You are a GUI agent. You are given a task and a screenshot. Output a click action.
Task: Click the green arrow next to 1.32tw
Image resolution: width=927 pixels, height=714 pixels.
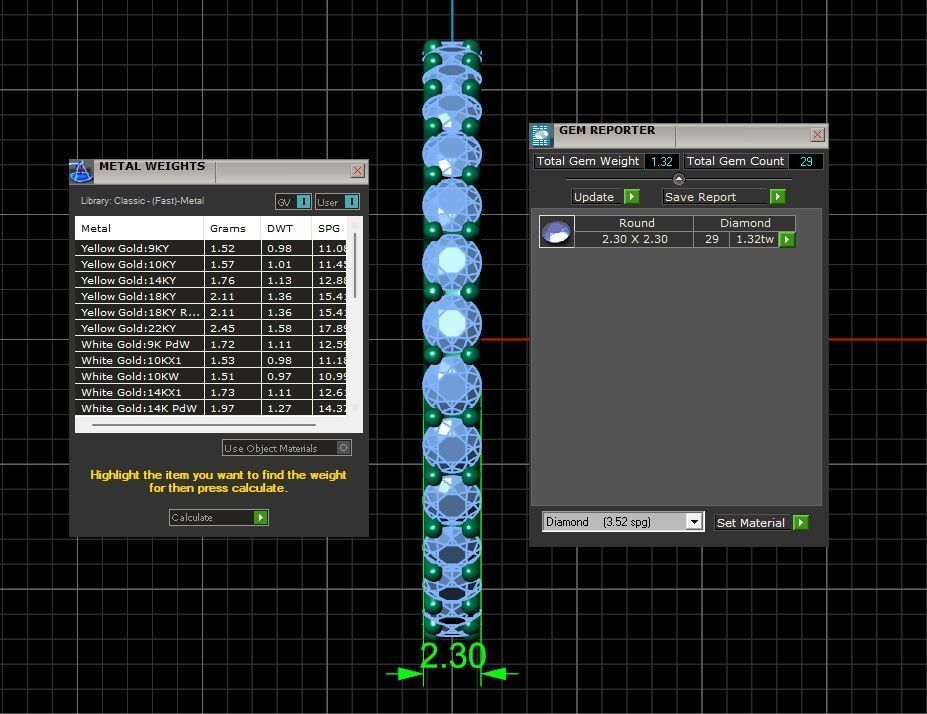[787, 239]
